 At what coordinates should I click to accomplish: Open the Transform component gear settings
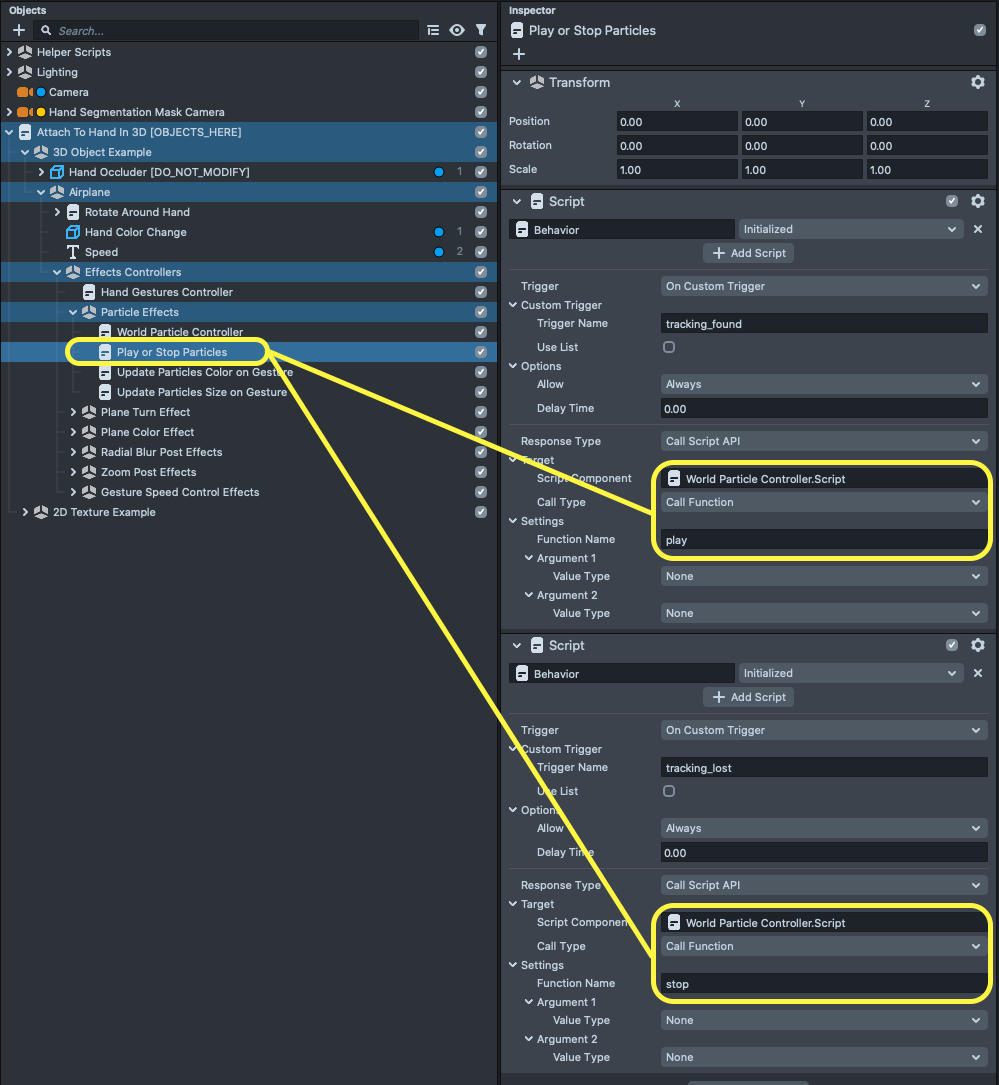[x=978, y=82]
